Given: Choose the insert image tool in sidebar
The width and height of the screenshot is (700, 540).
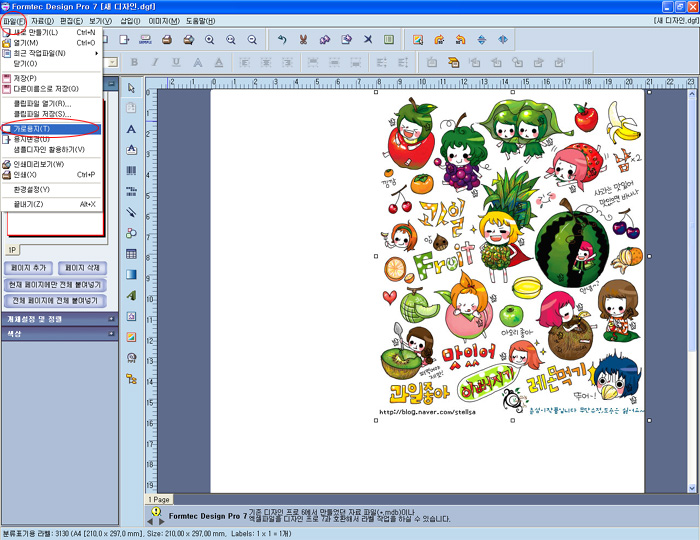Looking at the screenshot, I should (131, 337).
